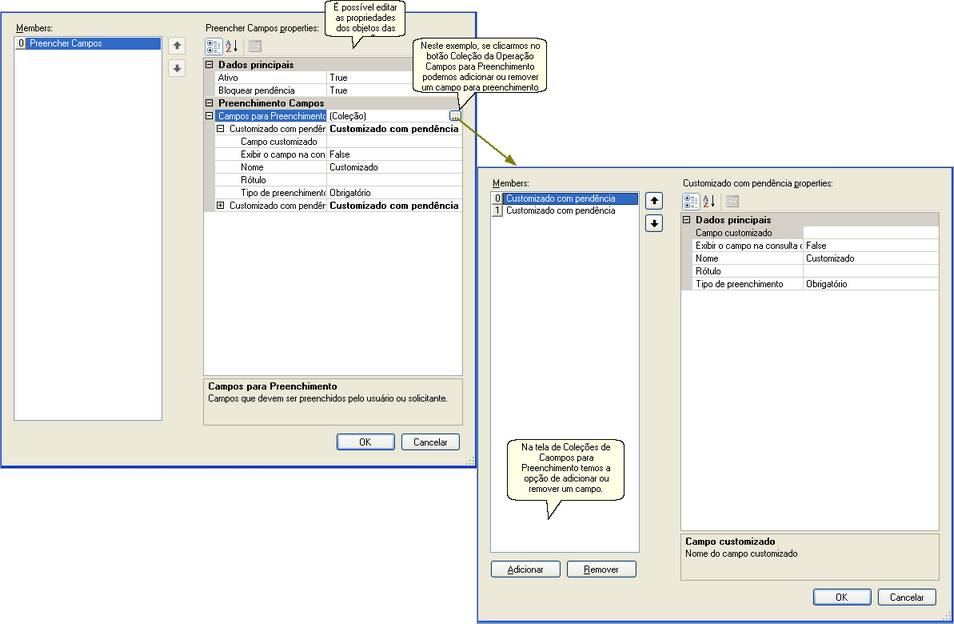Select member 0 Customizado com pendência
Screen dimensions: 954x624
click(x=565, y=198)
